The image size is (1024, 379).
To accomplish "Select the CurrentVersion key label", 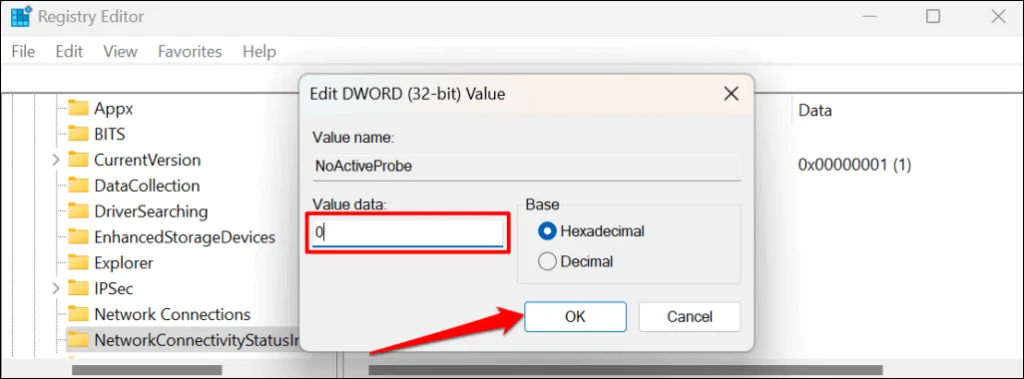I will tap(147, 159).
